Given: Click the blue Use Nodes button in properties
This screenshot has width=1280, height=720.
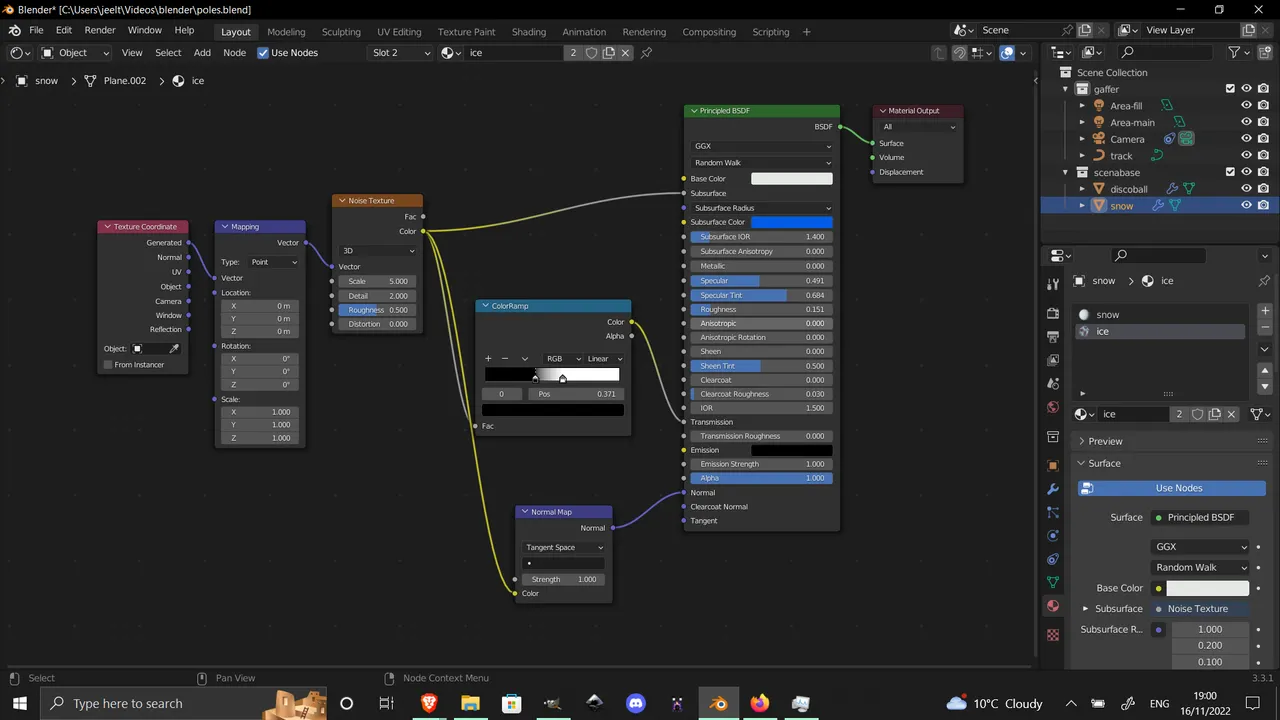Looking at the screenshot, I should click(1171, 488).
